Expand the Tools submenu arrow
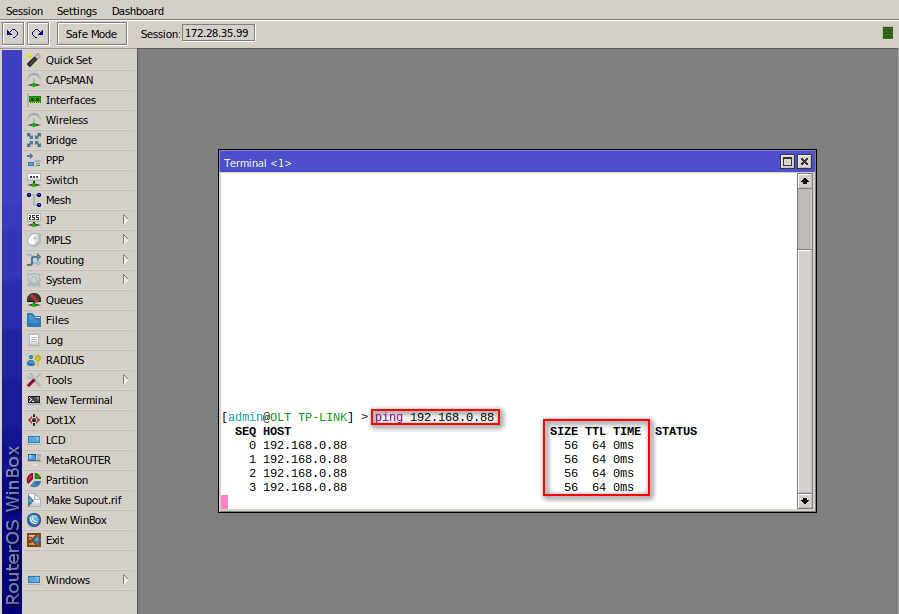Viewport: 899px width, 614px height. pos(125,380)
